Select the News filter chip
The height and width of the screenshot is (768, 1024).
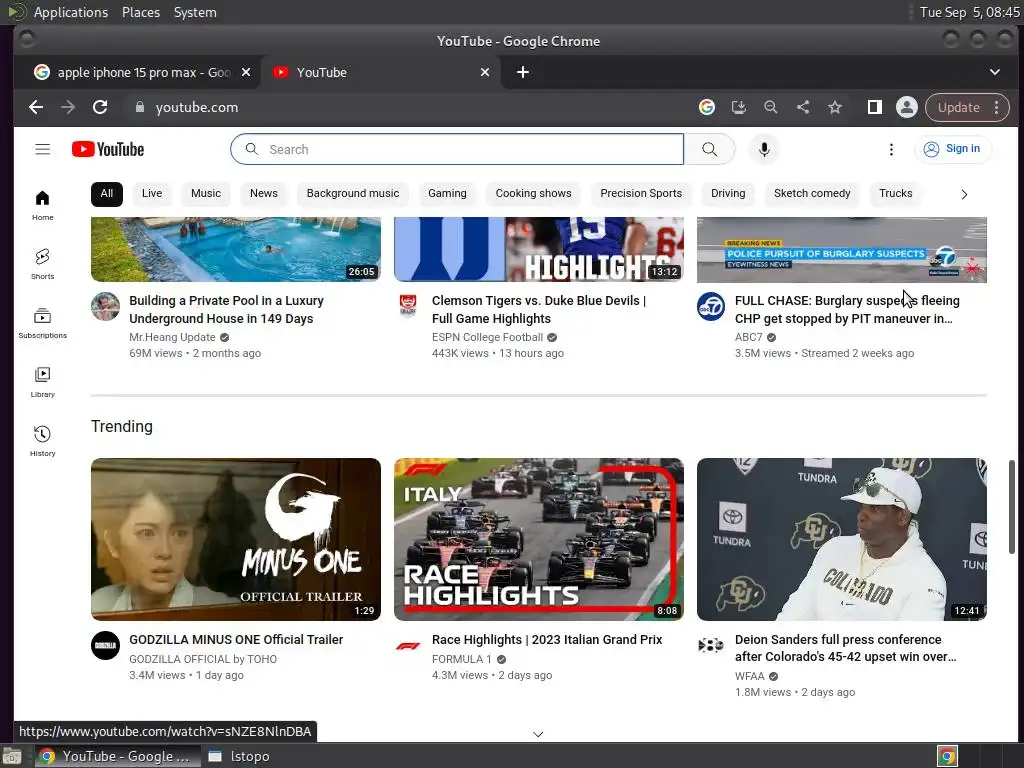(264, 193)
